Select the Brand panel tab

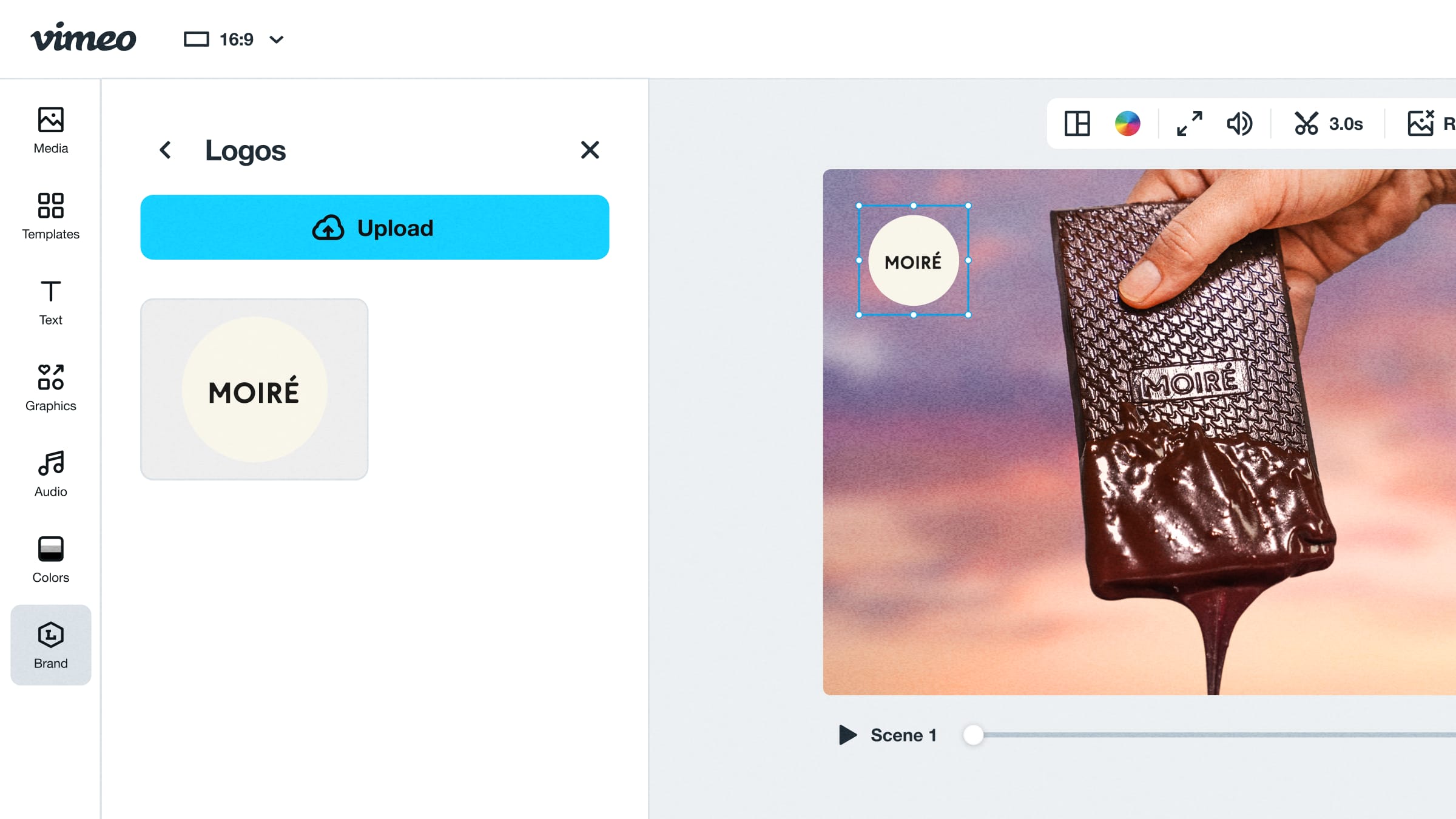(50, 645)
